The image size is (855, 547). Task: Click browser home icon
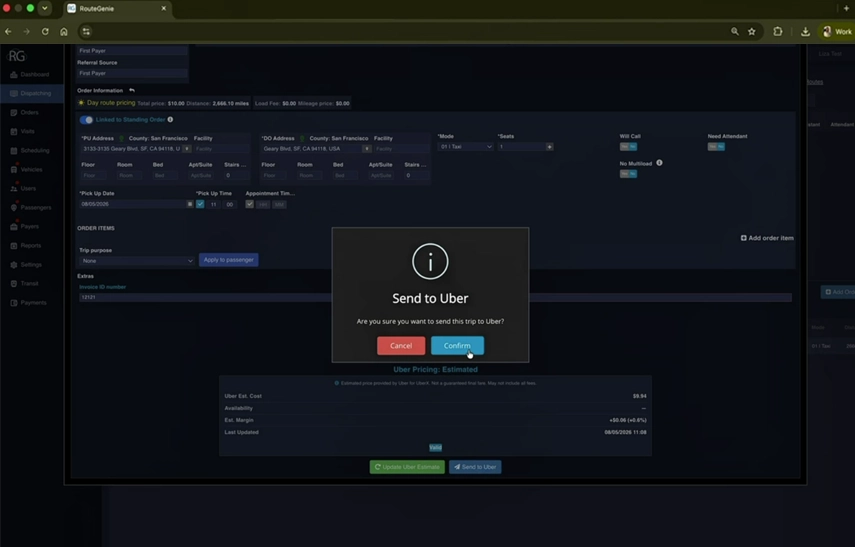click(64, 32)
